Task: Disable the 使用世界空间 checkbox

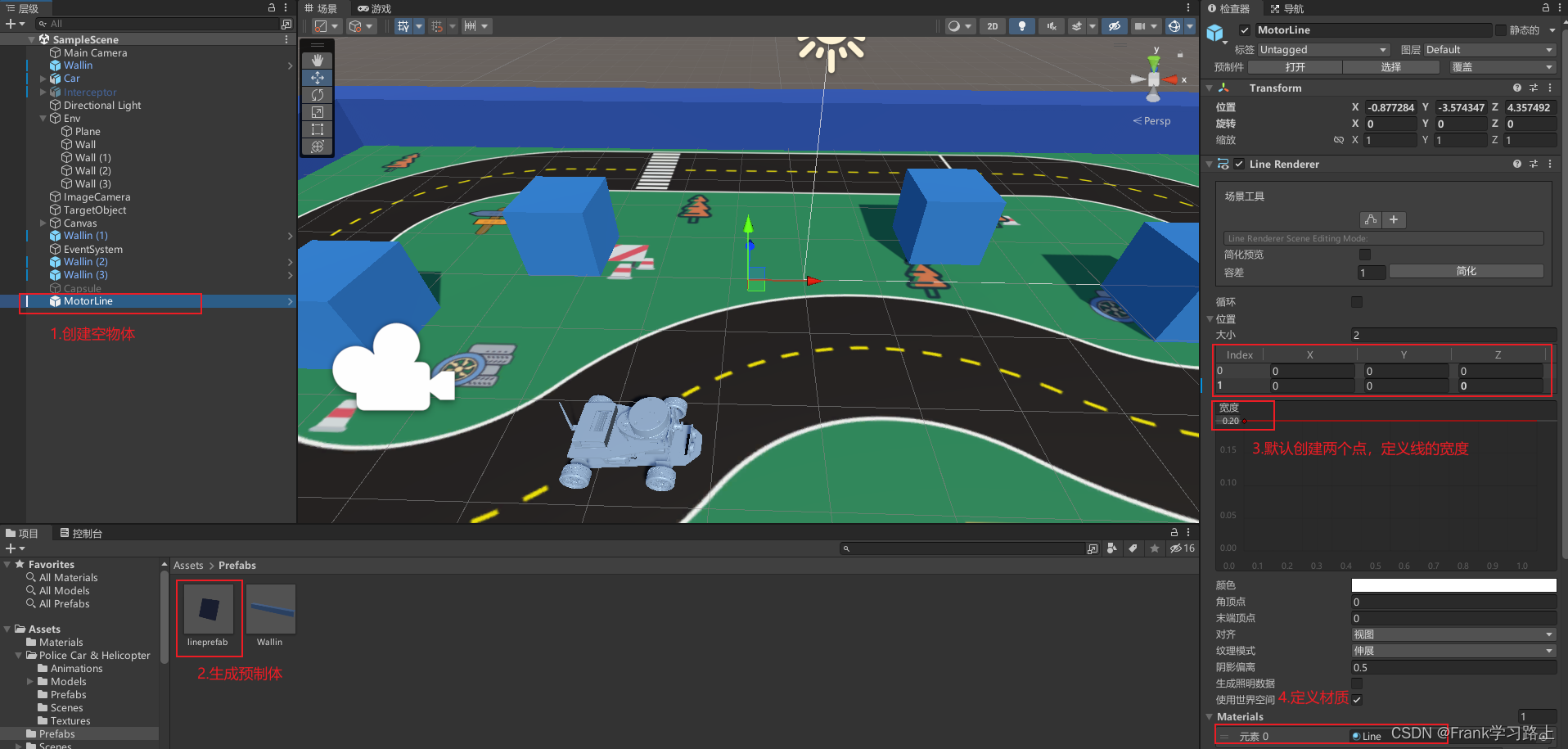Action: [x=1357, y=699]
